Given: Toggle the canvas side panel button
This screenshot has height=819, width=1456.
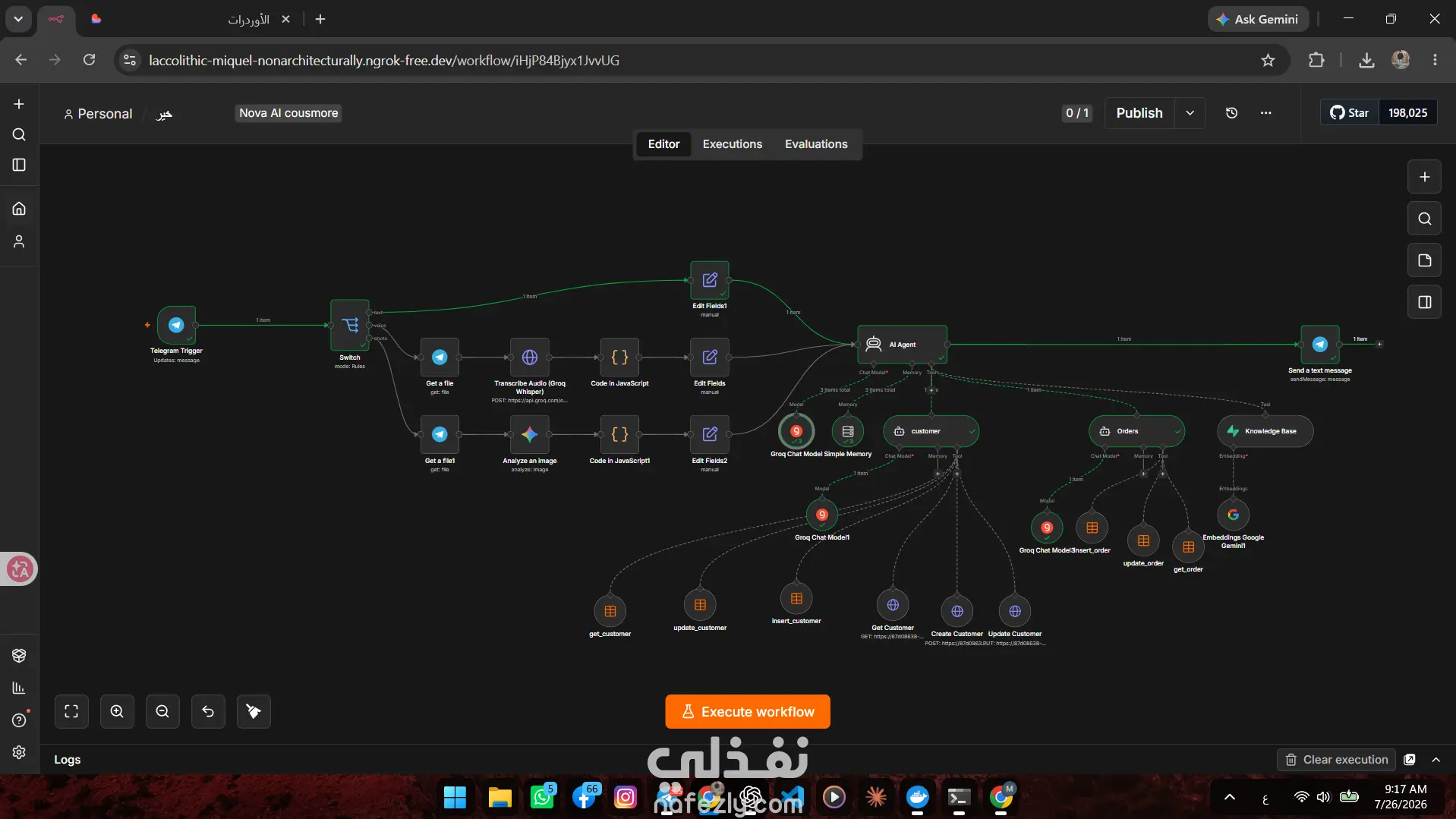Looking at the screenshot, I should (x=1424, y=302).
